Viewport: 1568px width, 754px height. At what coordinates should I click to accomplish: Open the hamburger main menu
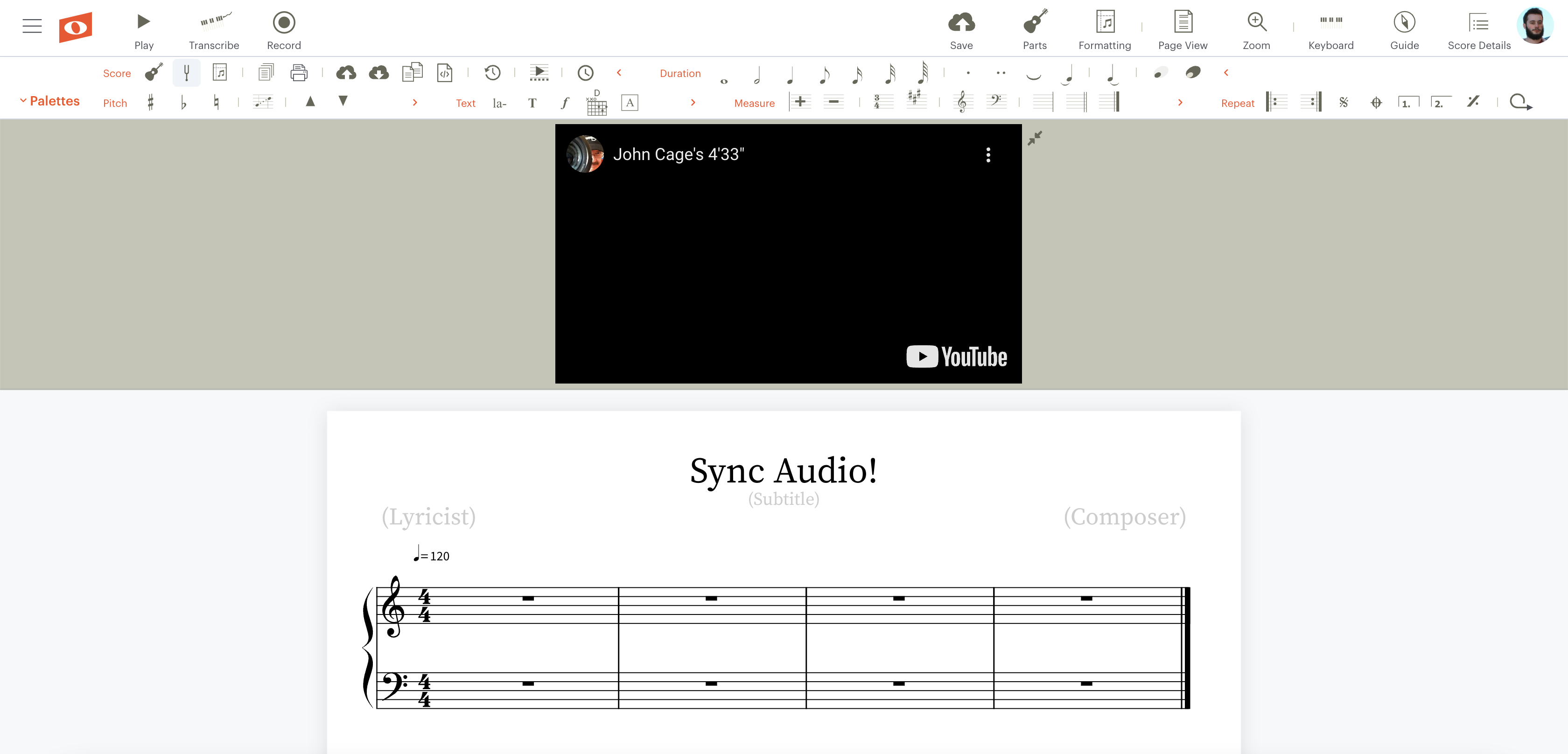32,26
